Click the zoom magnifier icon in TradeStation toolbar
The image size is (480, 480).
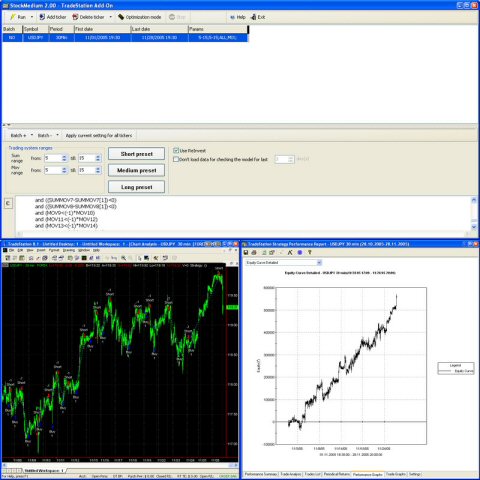click(x=123, y=258)
